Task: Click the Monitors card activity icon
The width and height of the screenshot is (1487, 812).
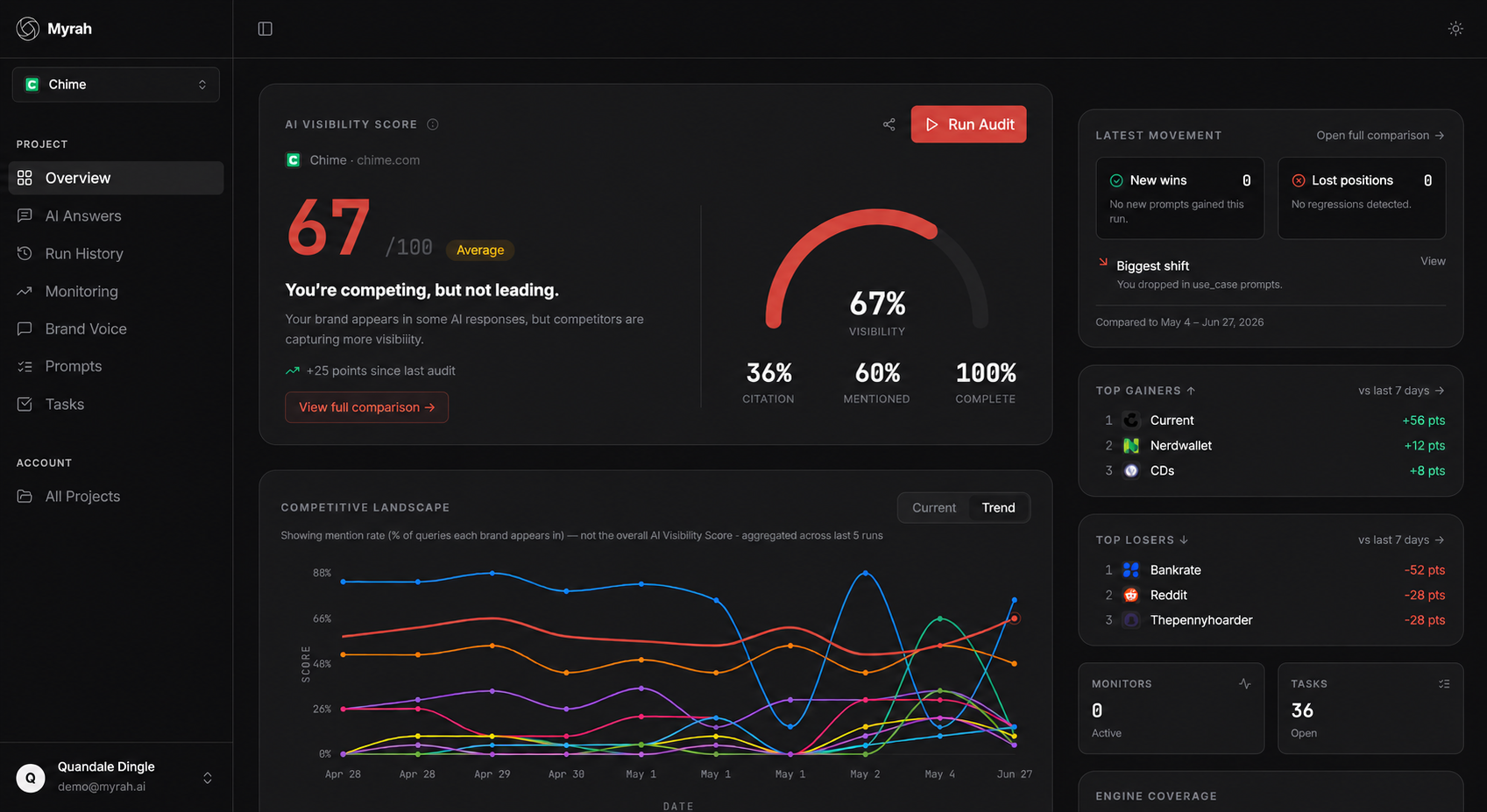Action: coord(1244,684)
